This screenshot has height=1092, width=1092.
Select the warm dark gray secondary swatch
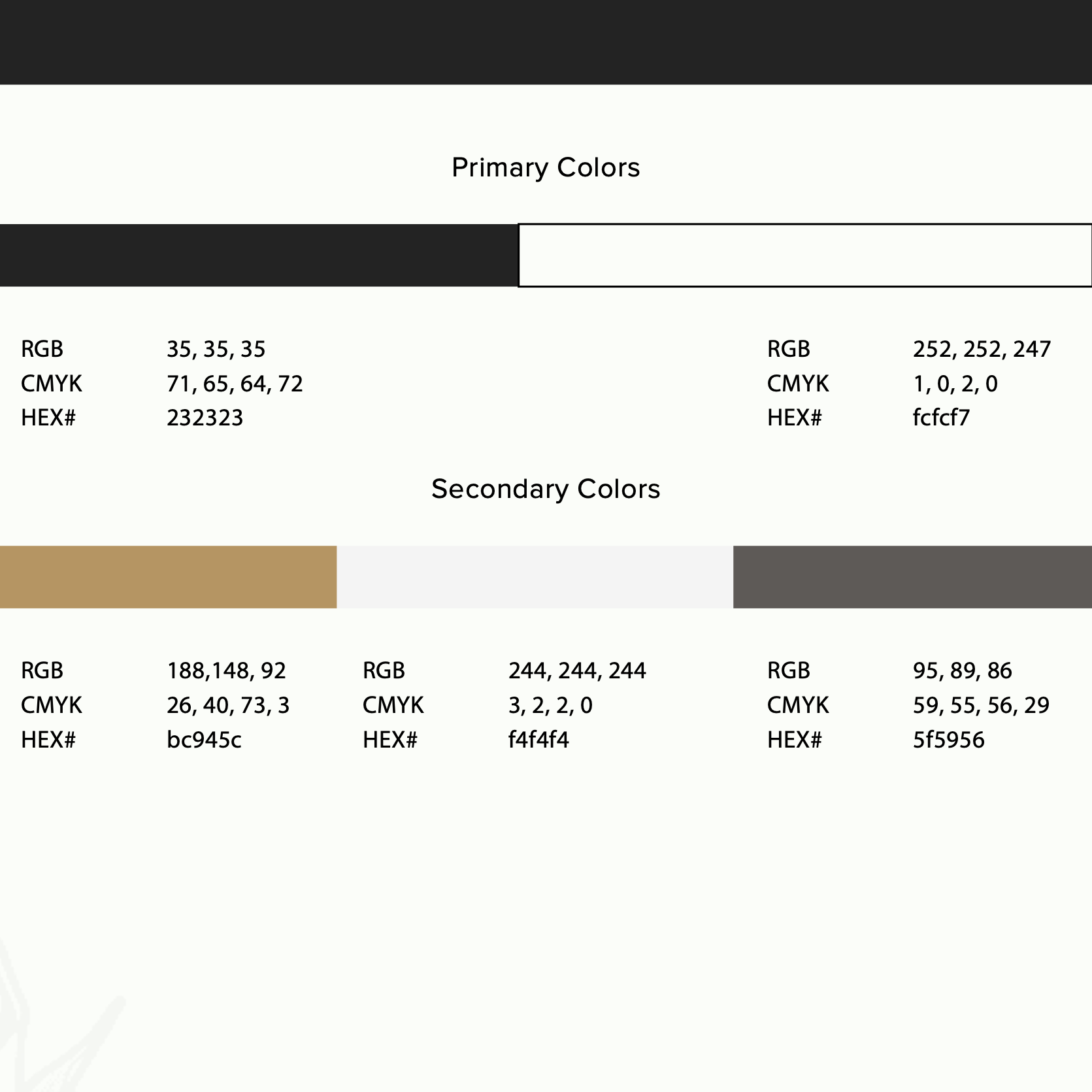click(912, 577)
